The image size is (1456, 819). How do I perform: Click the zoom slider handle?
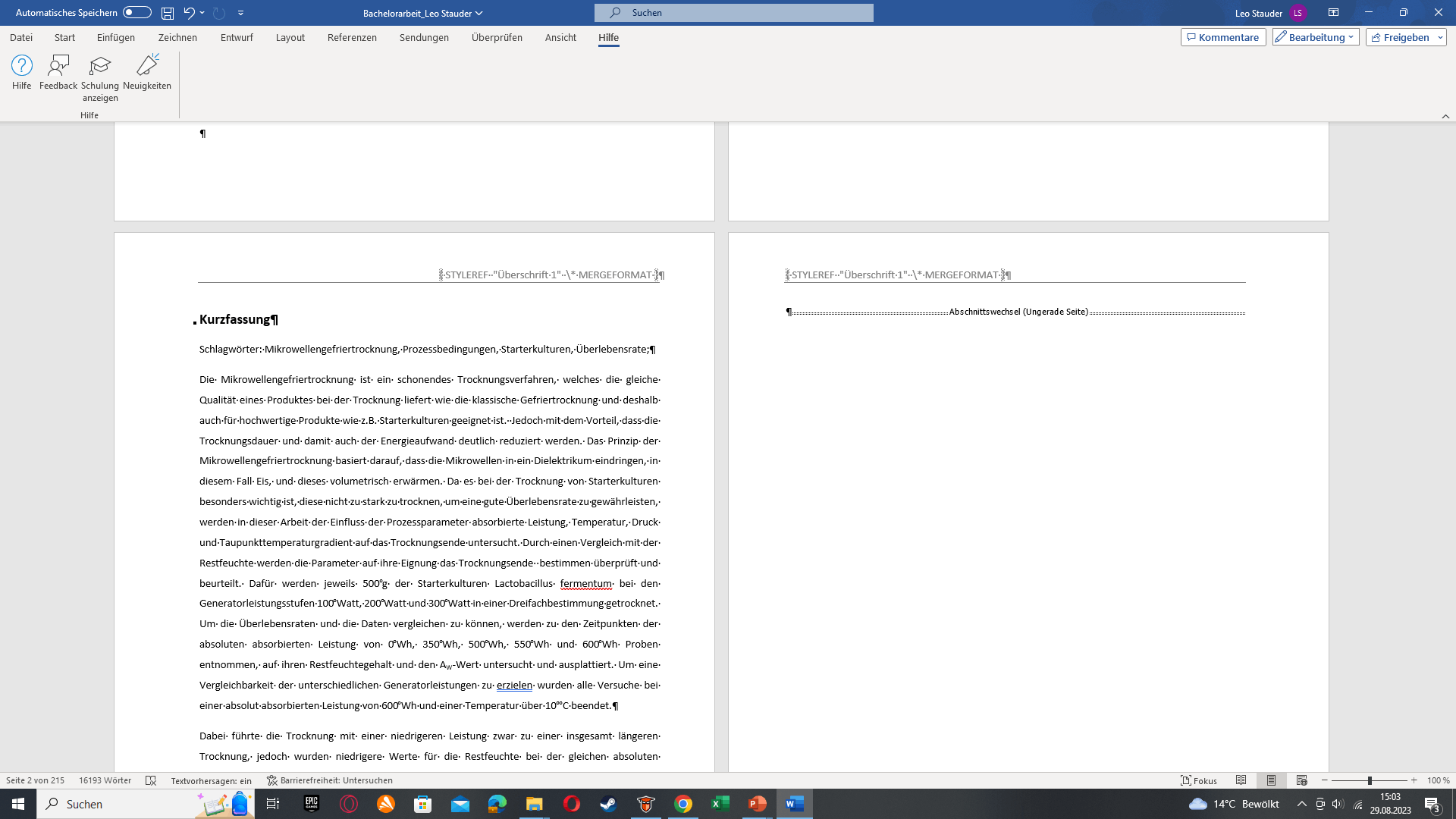pos(1370,780)
